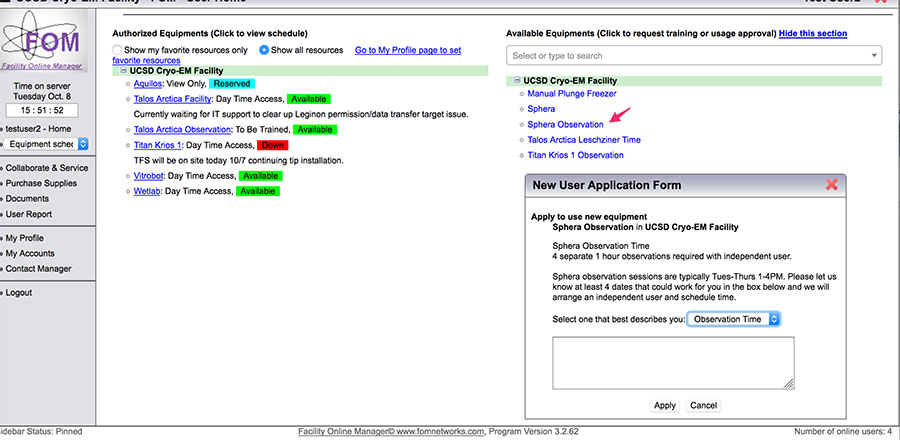Open Wetlab schedule
The image size is (900, 440).
click(147, 191)
